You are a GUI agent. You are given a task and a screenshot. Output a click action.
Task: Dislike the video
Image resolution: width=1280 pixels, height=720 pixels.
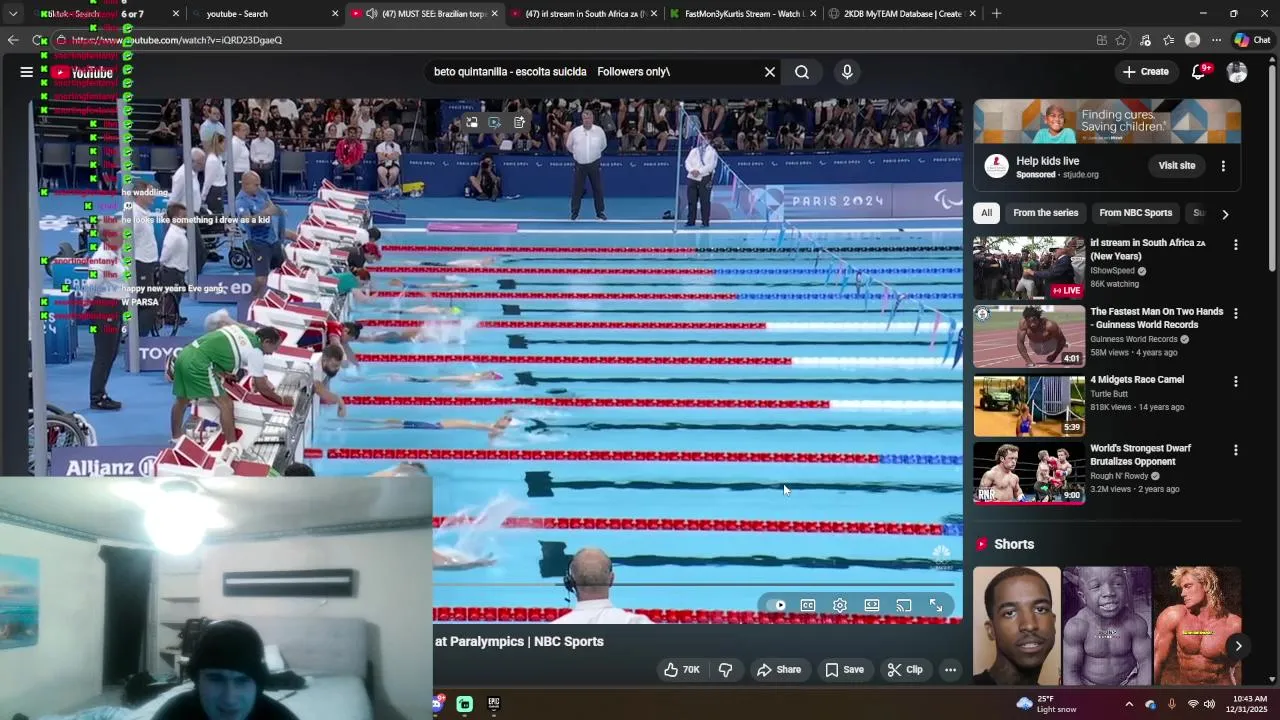(x=727, y=670)
